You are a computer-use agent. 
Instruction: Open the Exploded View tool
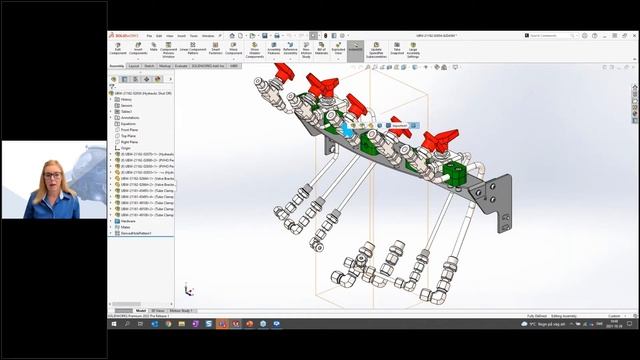338,48
